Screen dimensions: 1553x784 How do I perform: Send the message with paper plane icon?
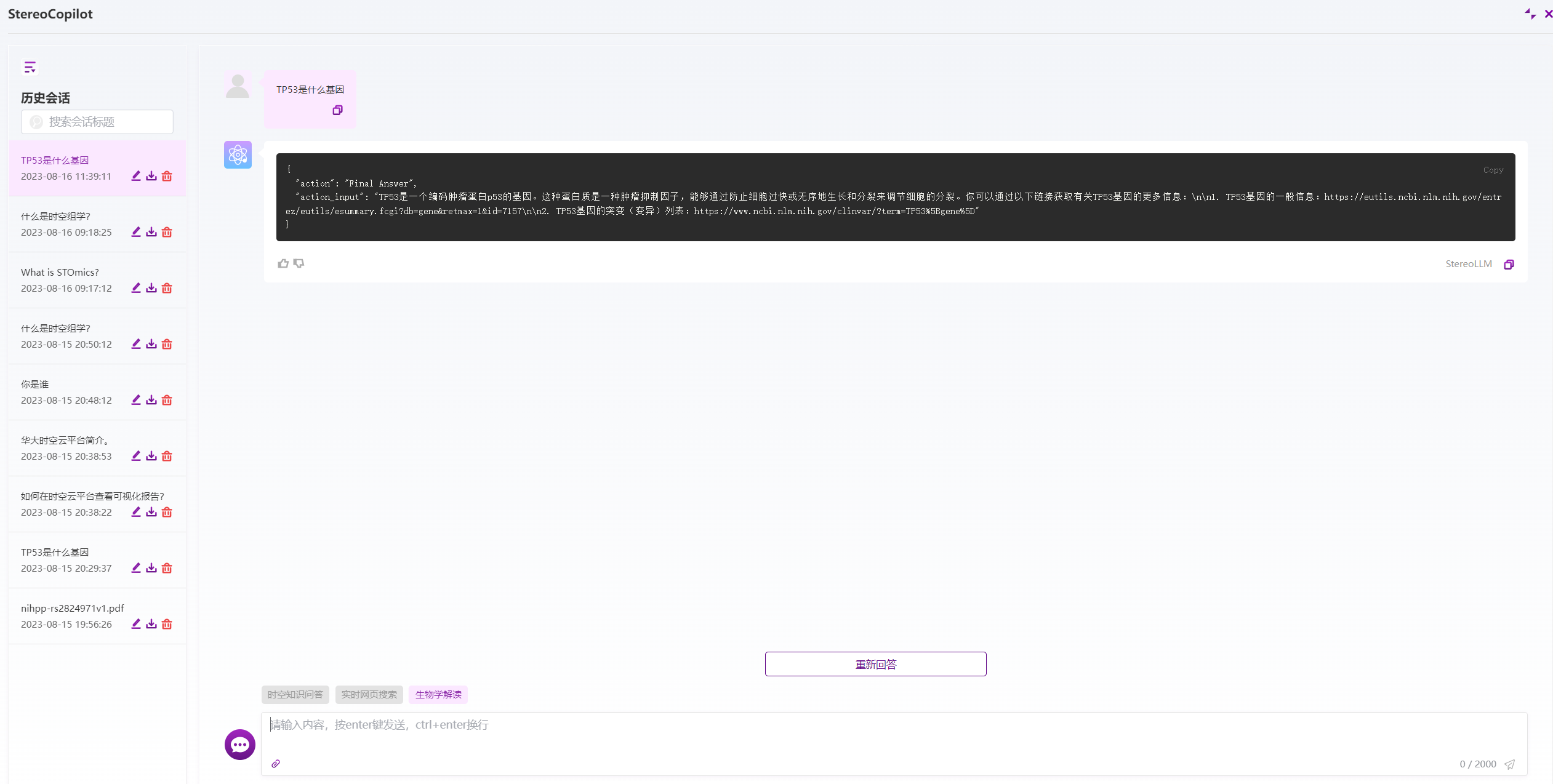click(1510, 764)
